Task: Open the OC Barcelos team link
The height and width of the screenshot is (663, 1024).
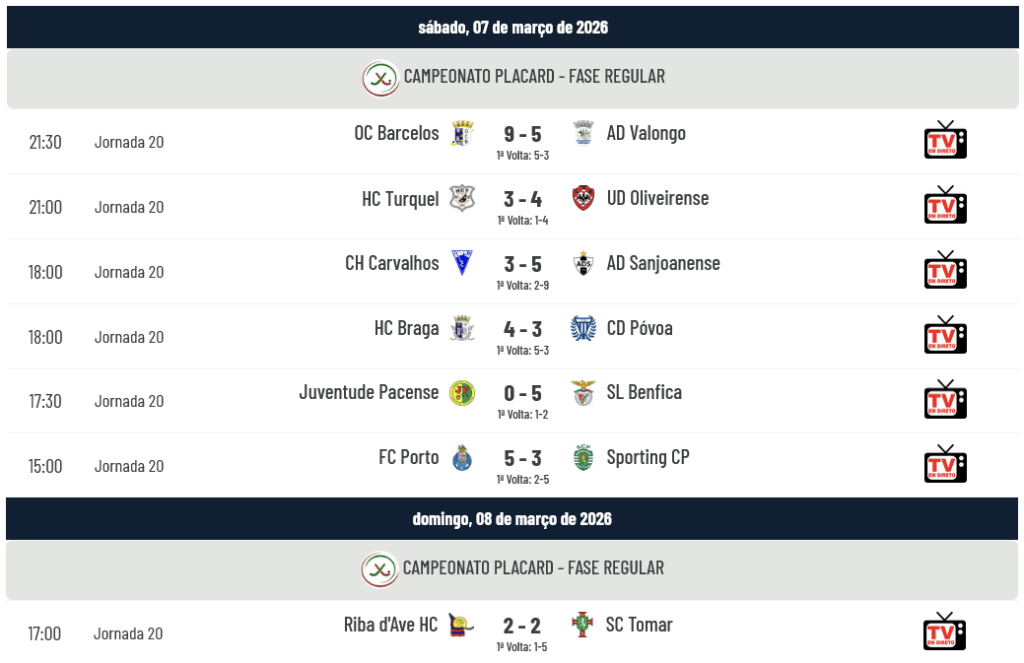Action: [x=396, y=133]
